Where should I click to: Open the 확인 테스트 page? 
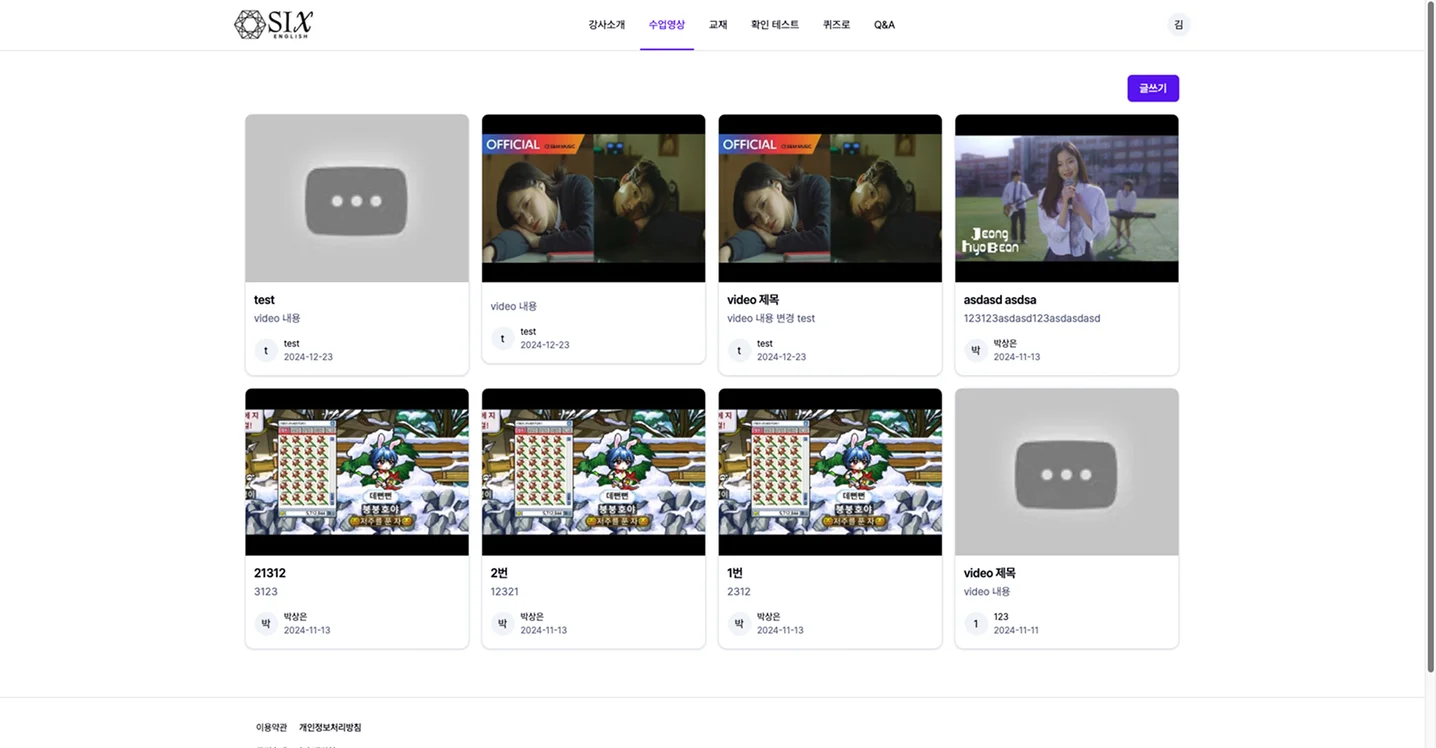(x=775, y=25)
